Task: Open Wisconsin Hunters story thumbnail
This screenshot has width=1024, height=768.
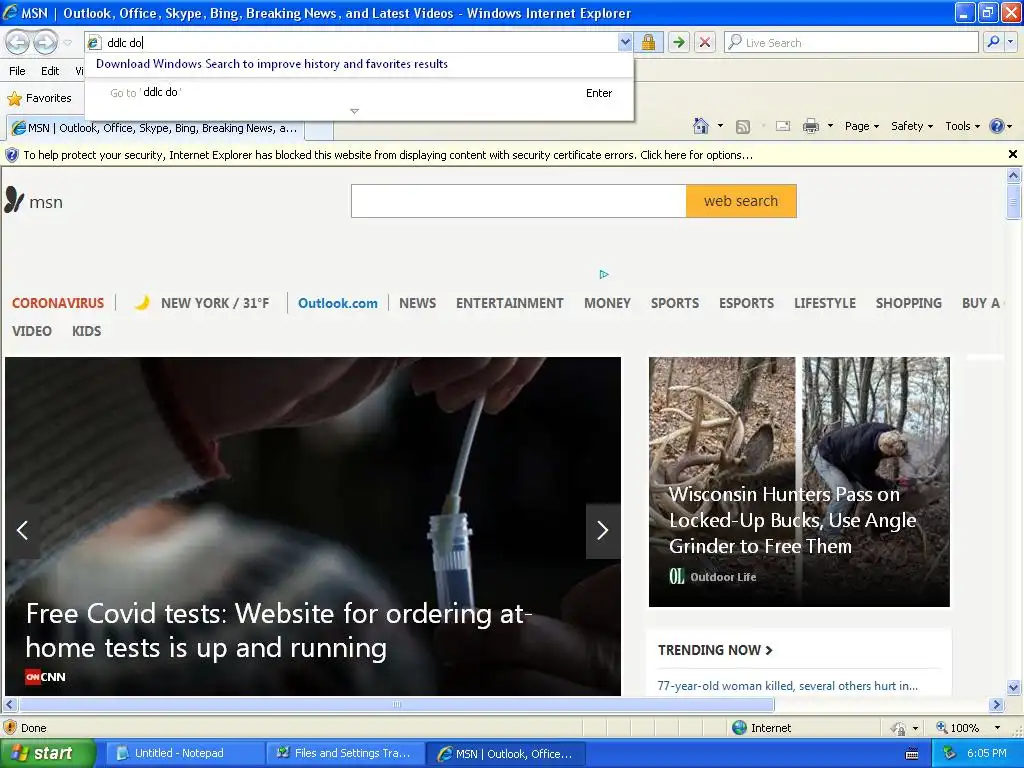Action: (x=799, y=481)
